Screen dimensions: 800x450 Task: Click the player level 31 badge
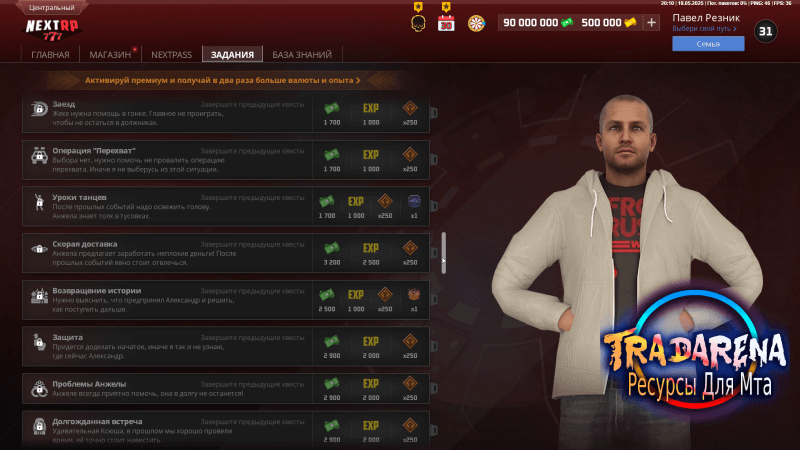tap(765, 31)
